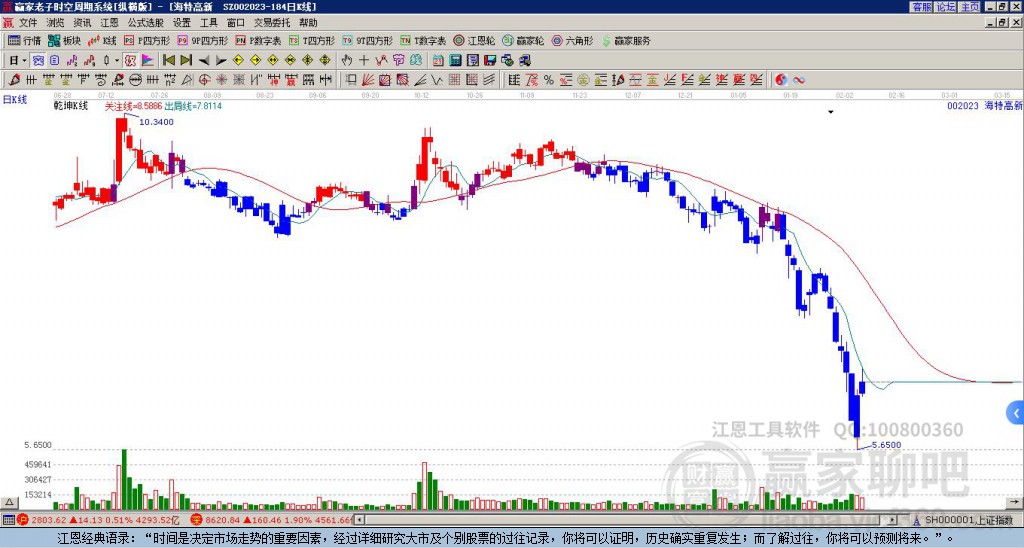
Task: Click the blue side panel expand chevron
Action: pyautogui.click(x=1016, y=413)
